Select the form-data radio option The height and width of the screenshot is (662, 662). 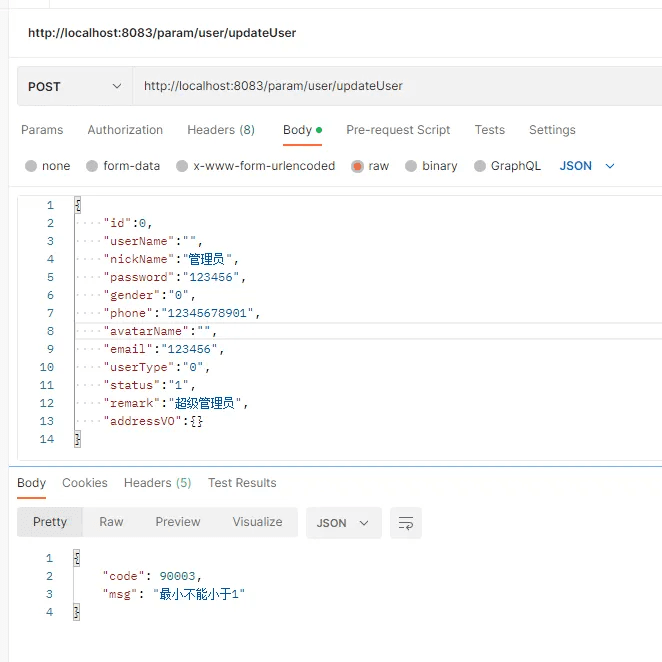pos(93,166)
